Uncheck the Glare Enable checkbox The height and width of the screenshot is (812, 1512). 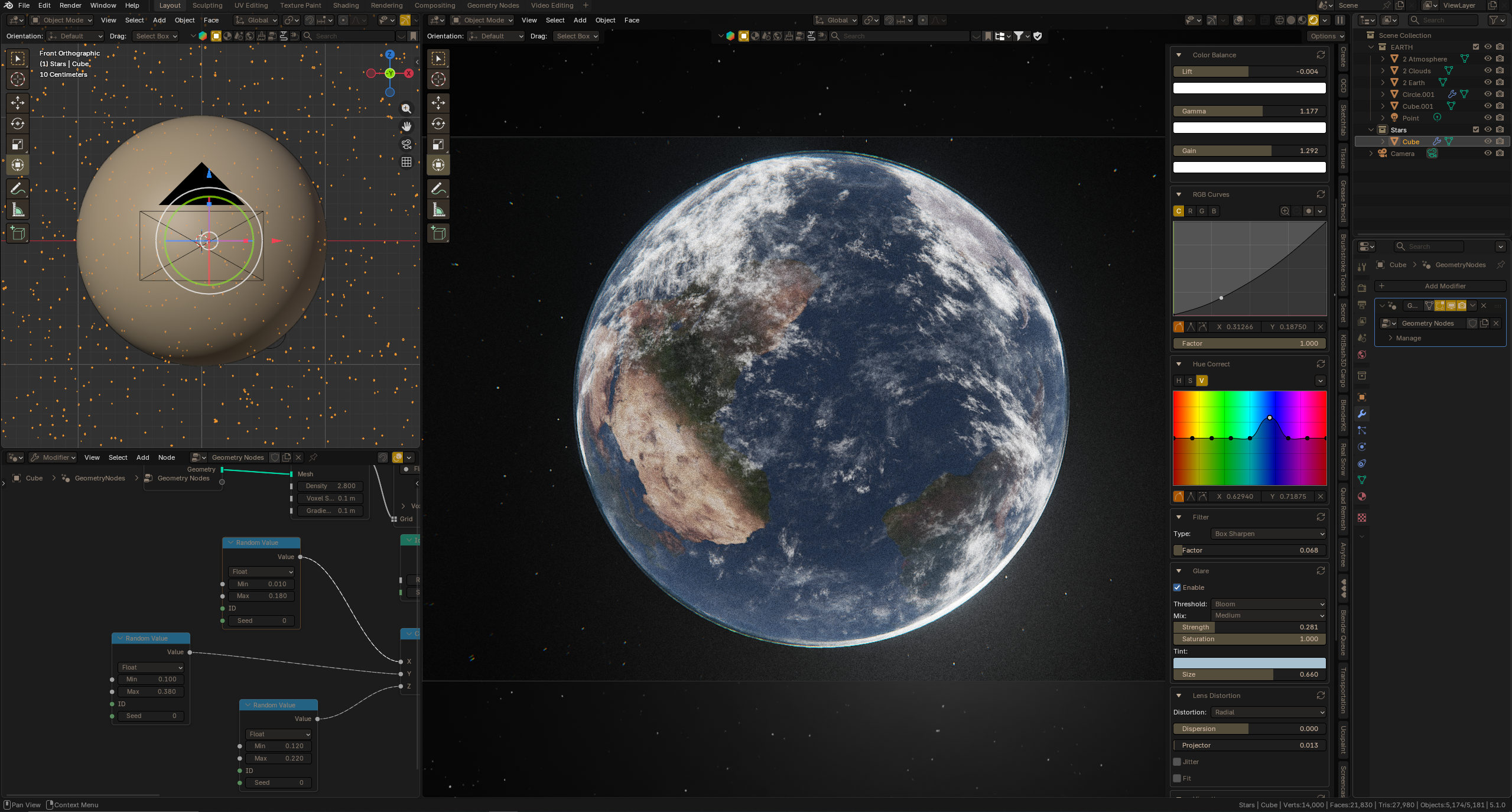pos(1177,587)
